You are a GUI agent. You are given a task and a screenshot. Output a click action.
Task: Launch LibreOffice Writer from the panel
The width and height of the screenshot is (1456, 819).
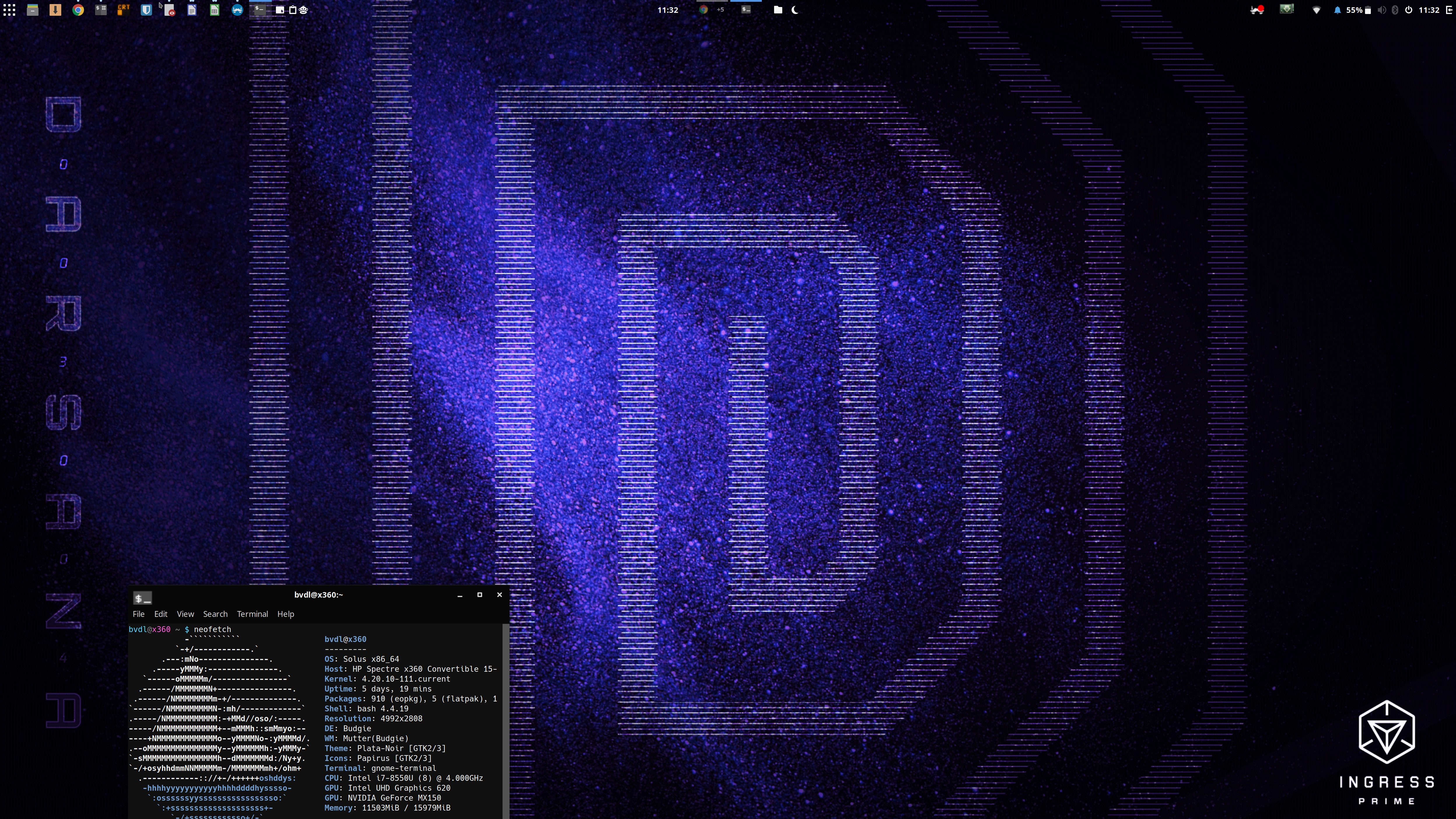click(192, 10)
